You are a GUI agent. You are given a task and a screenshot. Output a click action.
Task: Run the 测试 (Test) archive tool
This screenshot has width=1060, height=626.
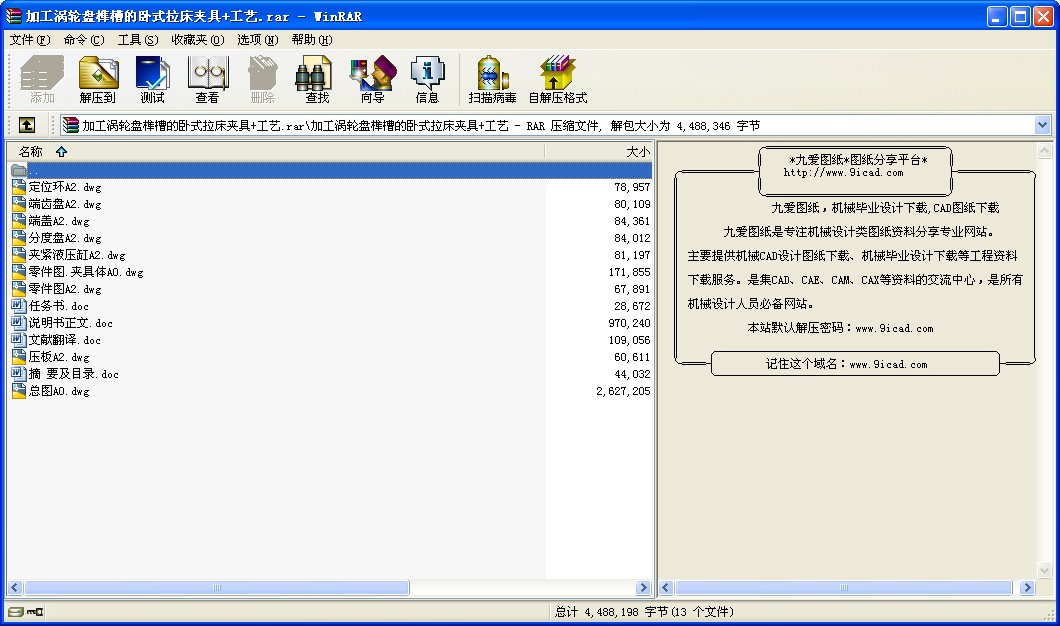tap(152, 78)
